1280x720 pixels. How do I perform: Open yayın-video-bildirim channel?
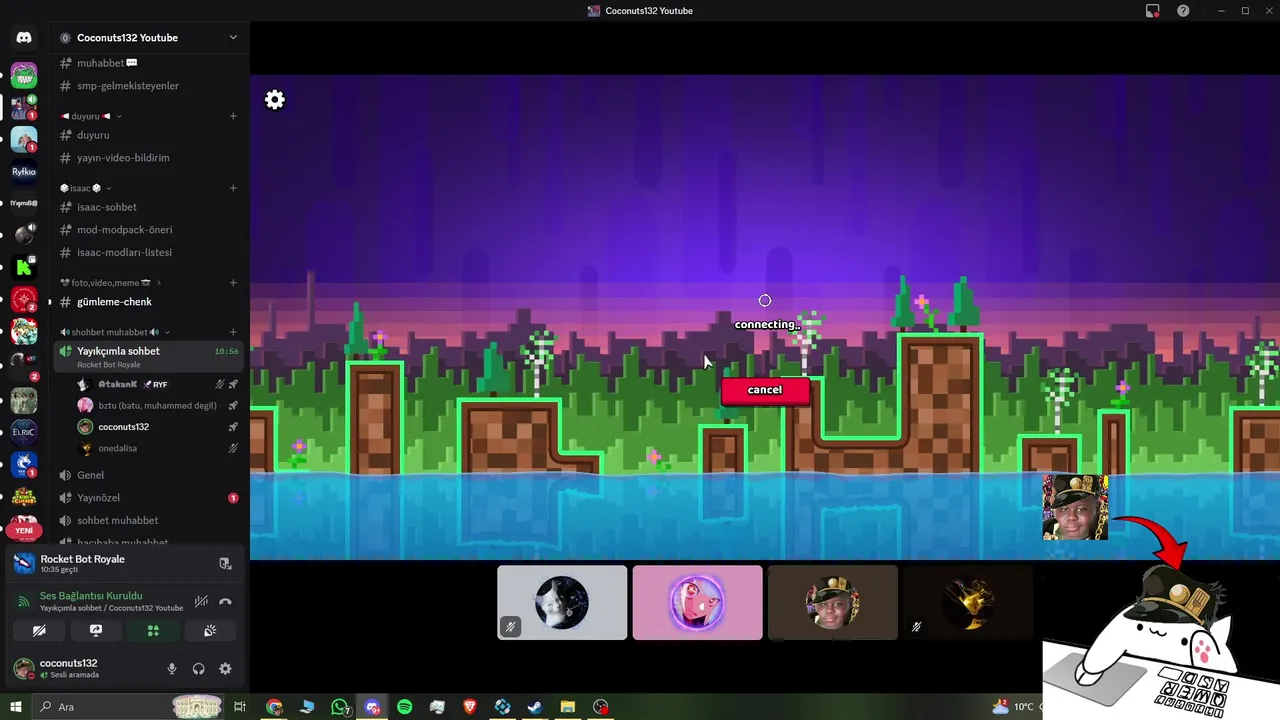pyautogui.click(x=149, y=158)
